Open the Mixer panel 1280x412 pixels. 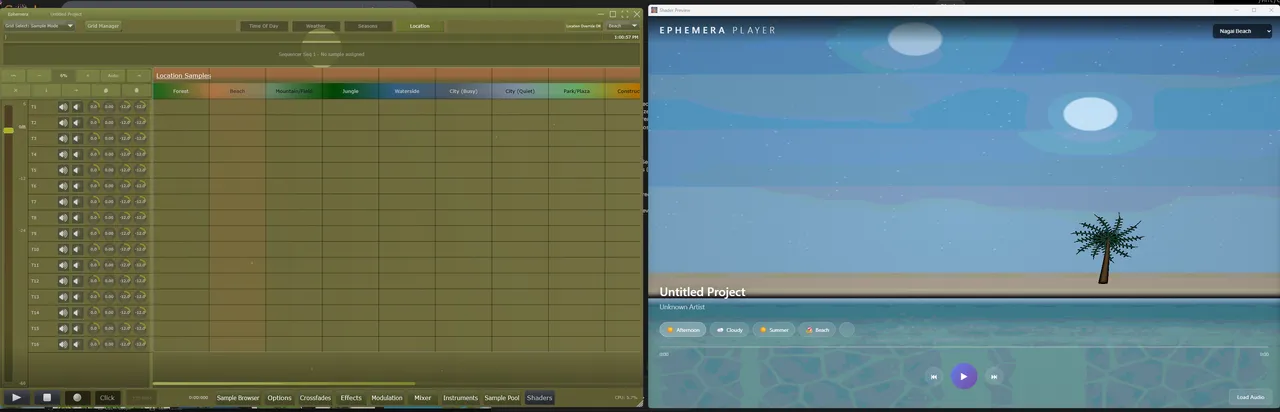tap(423, 398)
